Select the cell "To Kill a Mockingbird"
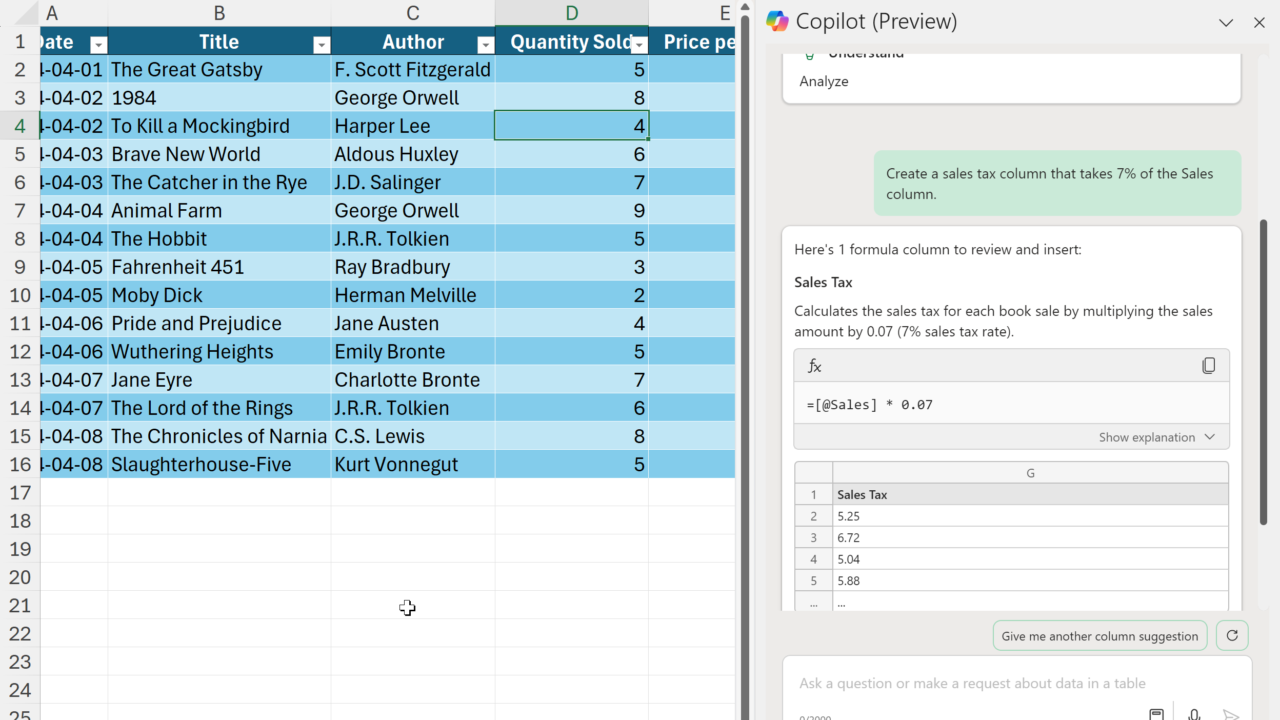Image resolution: width=1280 pixels, height=720 pixels. click(219, 126)
